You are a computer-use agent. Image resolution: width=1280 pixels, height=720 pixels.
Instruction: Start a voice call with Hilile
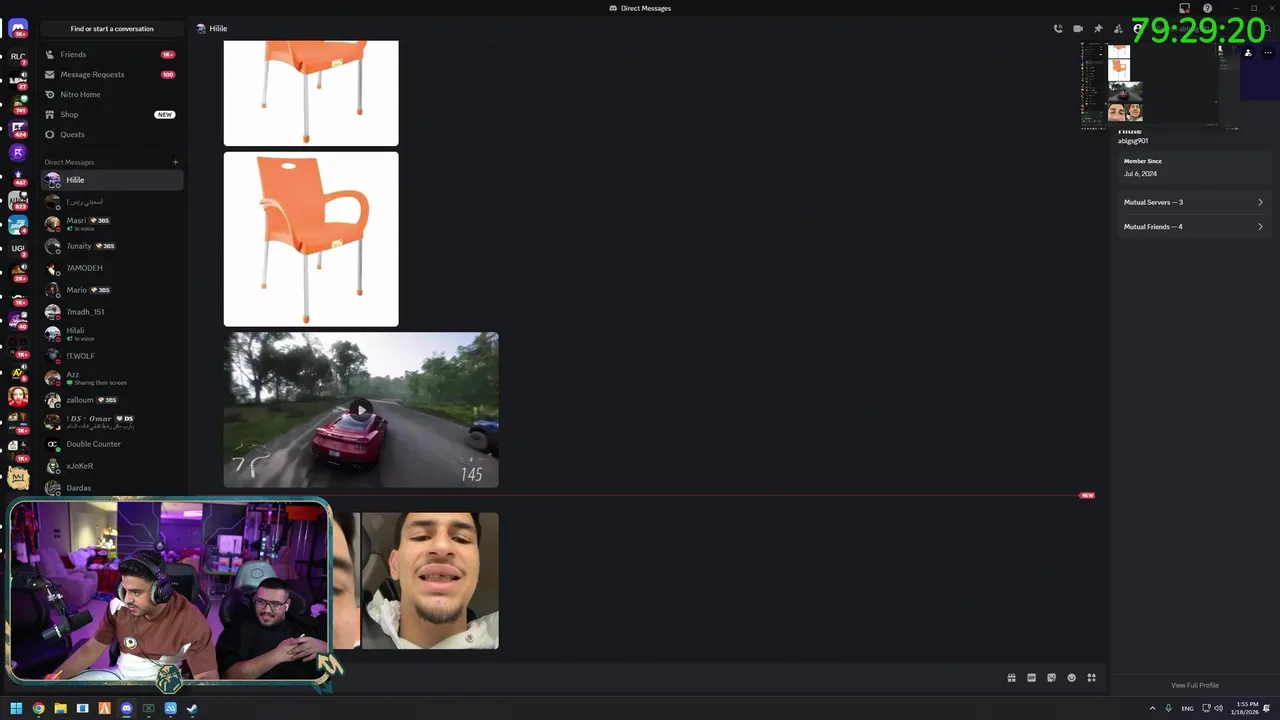1058,29
